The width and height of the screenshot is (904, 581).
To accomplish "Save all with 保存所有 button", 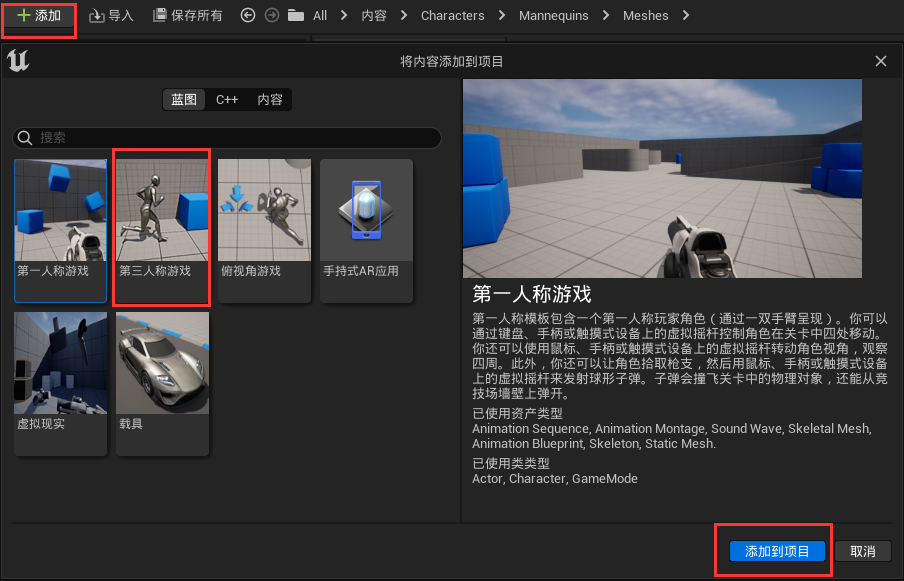I will pyautogui.click(x=187, y=16).
